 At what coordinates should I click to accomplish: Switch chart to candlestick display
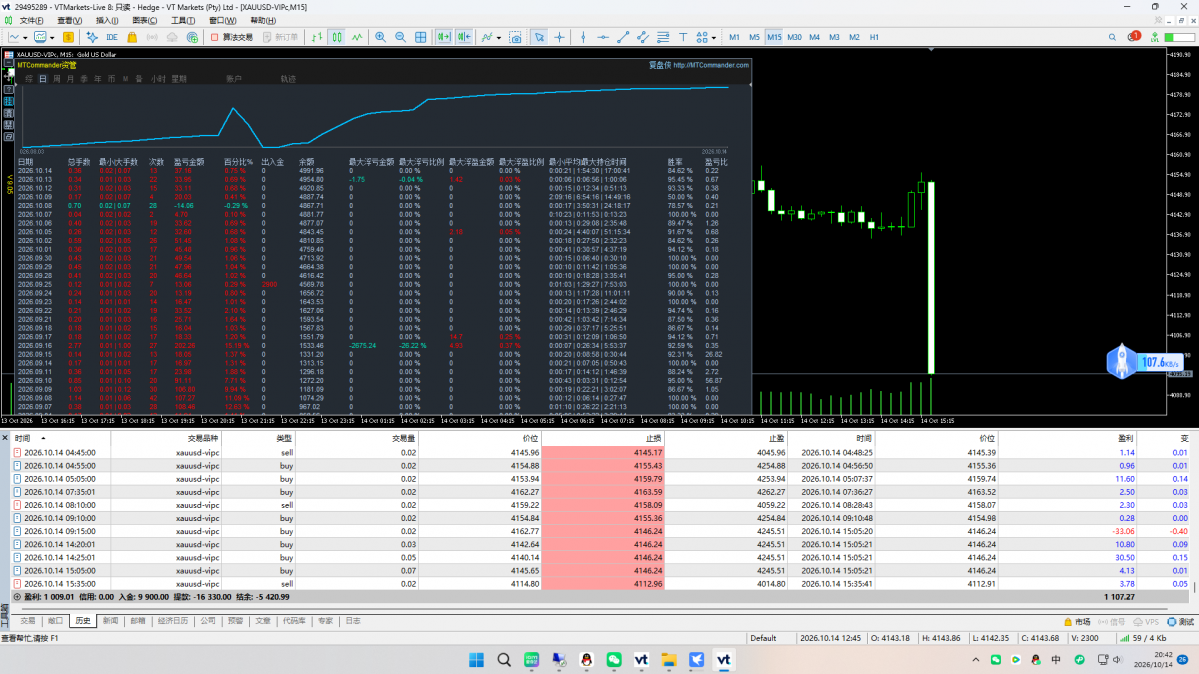click(x=337, y=37)
